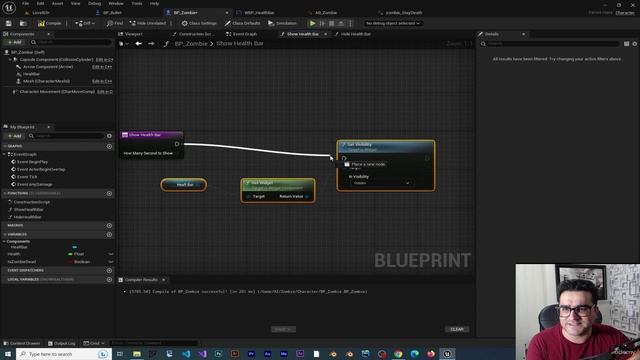Toggle IsZombieDead variable visibility eye
Screen dimensions: 640x360
click(111, 262)
